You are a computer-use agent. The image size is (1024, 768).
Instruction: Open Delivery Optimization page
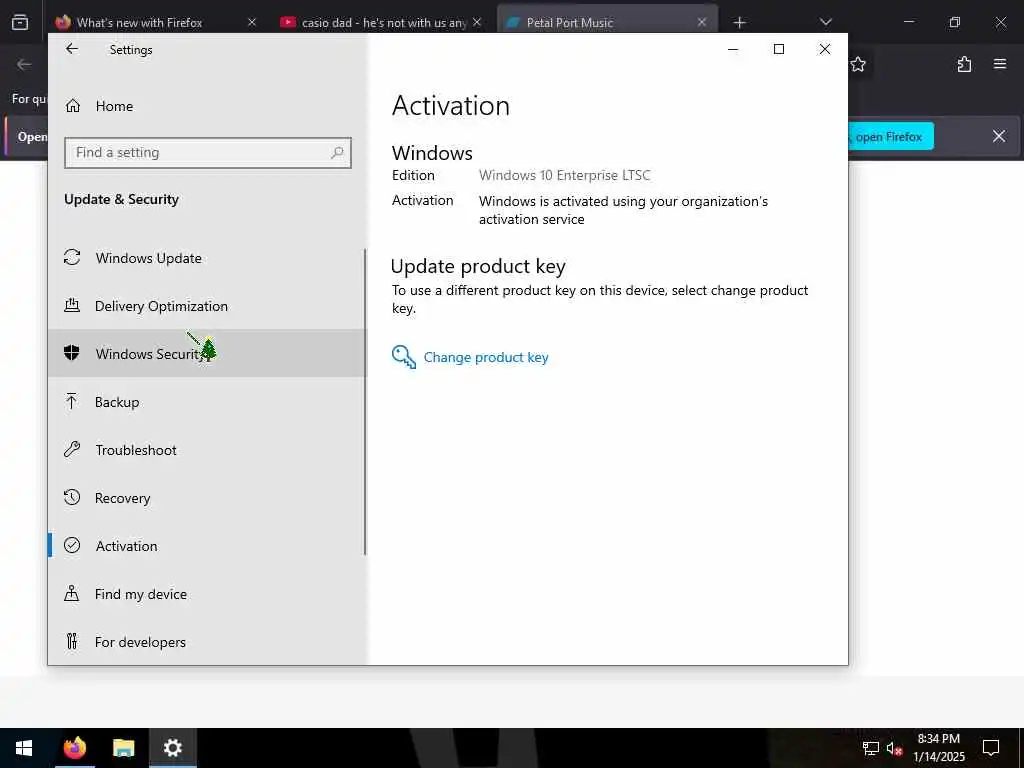(x=207, y=306)
